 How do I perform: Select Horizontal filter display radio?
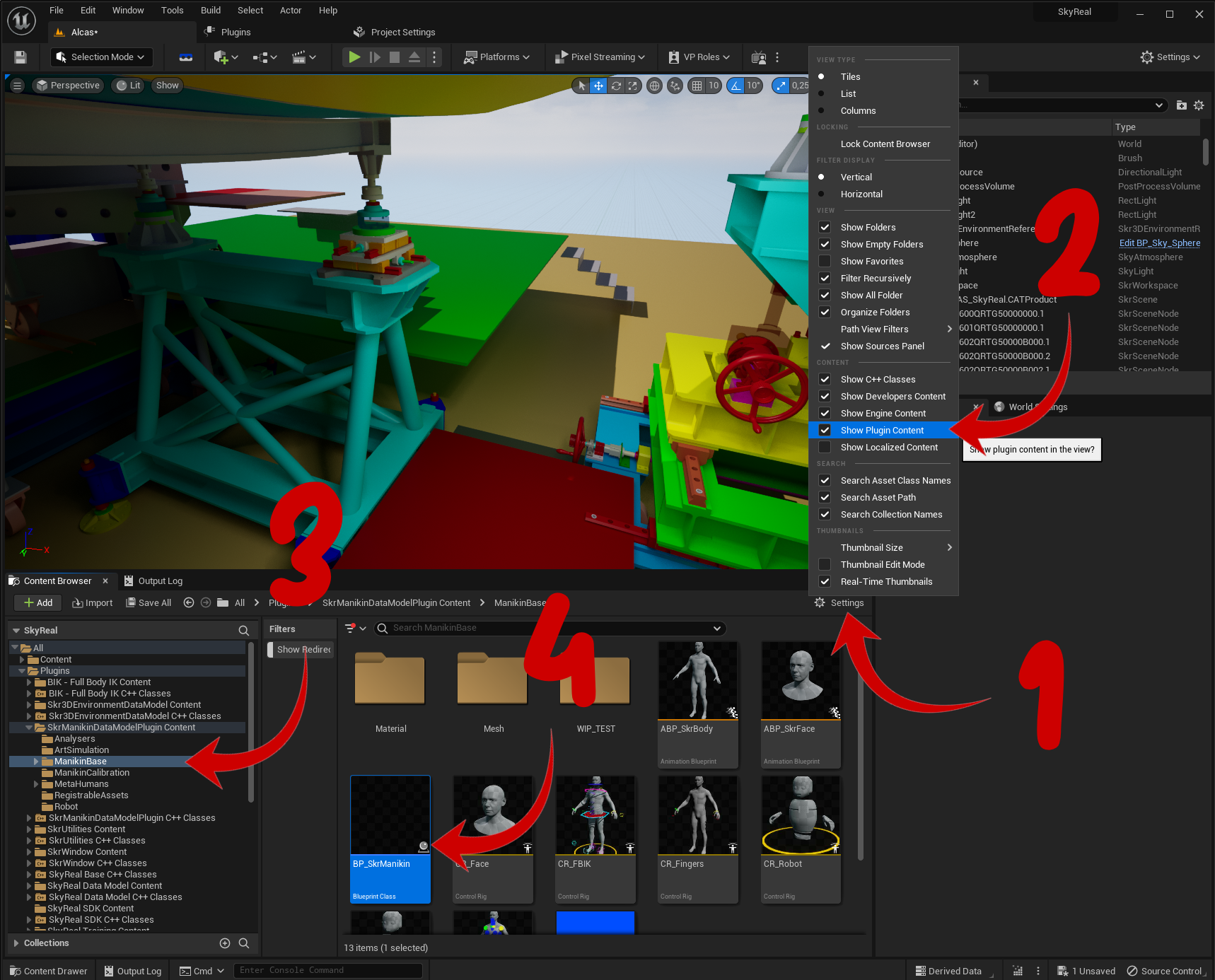pyautogui.click(x=821, y=194)
